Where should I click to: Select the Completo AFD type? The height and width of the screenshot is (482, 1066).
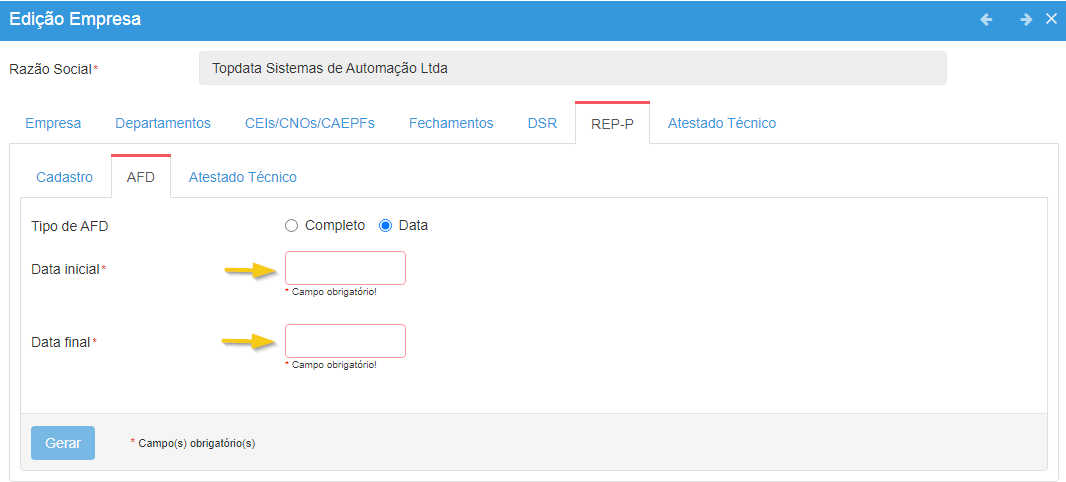[292, 225]
